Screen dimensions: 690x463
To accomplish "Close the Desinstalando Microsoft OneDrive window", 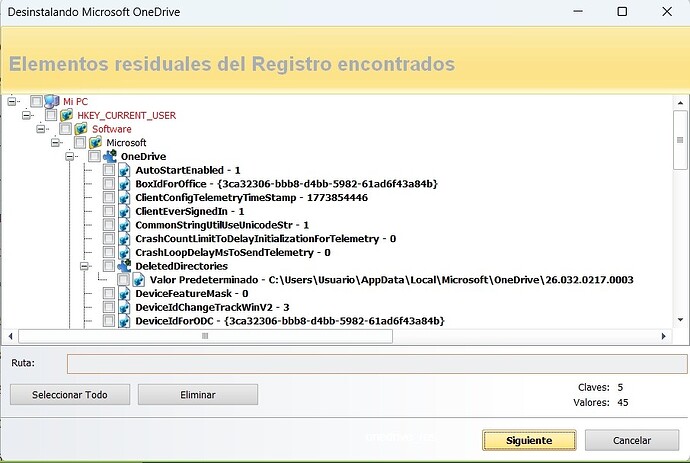I will 667,12.
